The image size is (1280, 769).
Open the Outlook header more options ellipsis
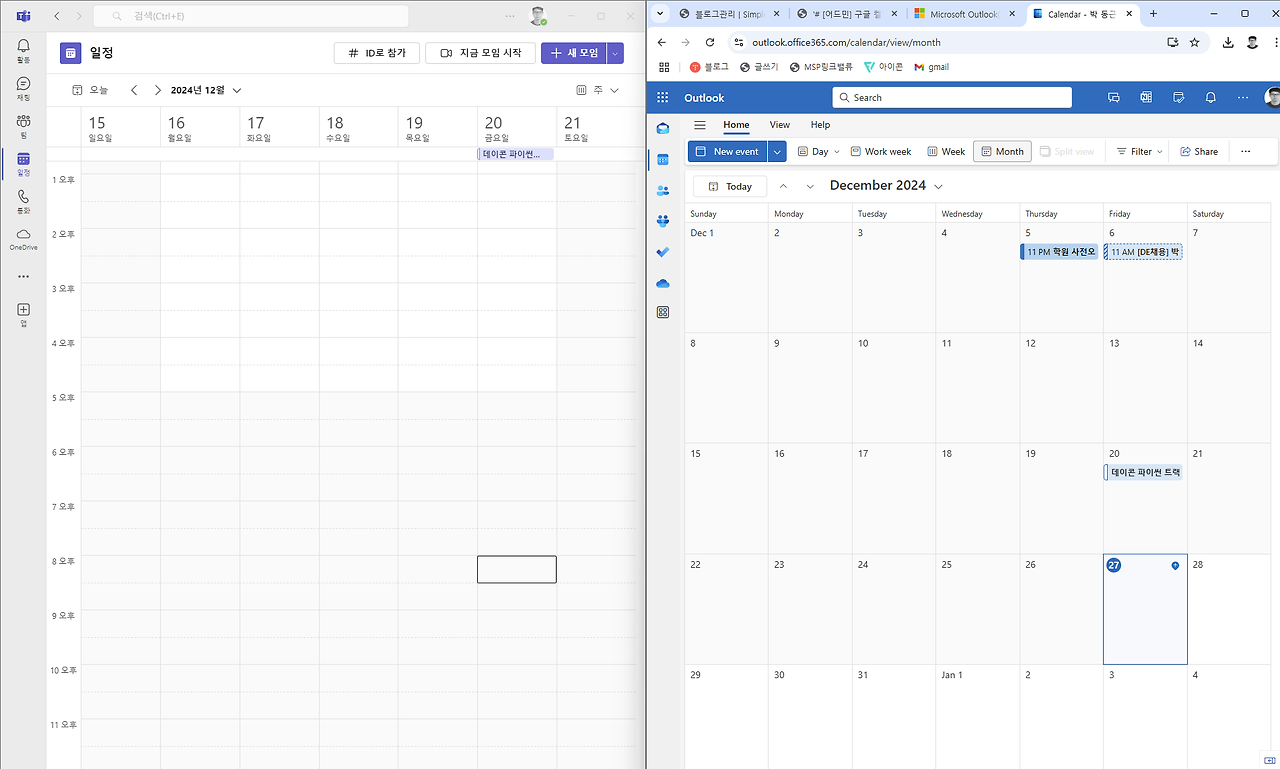(x=1242, y=97)
